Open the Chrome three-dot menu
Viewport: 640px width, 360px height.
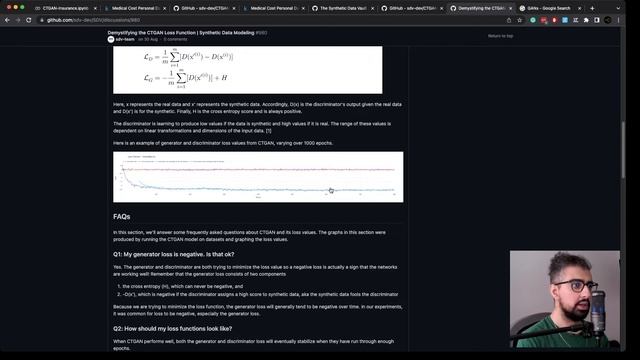618,20
